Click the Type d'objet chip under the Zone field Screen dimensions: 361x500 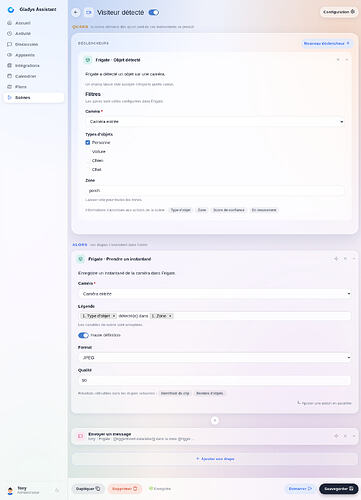pos(181,210)
